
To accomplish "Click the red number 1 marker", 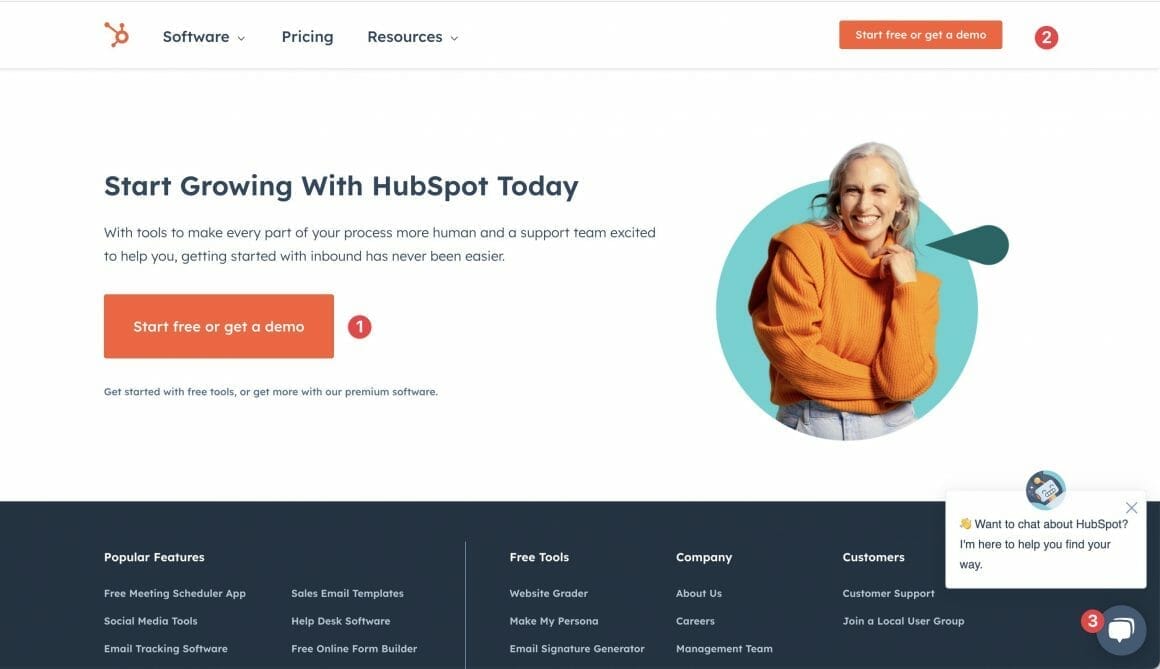I will pyautogui.click(x=360, y=326).
